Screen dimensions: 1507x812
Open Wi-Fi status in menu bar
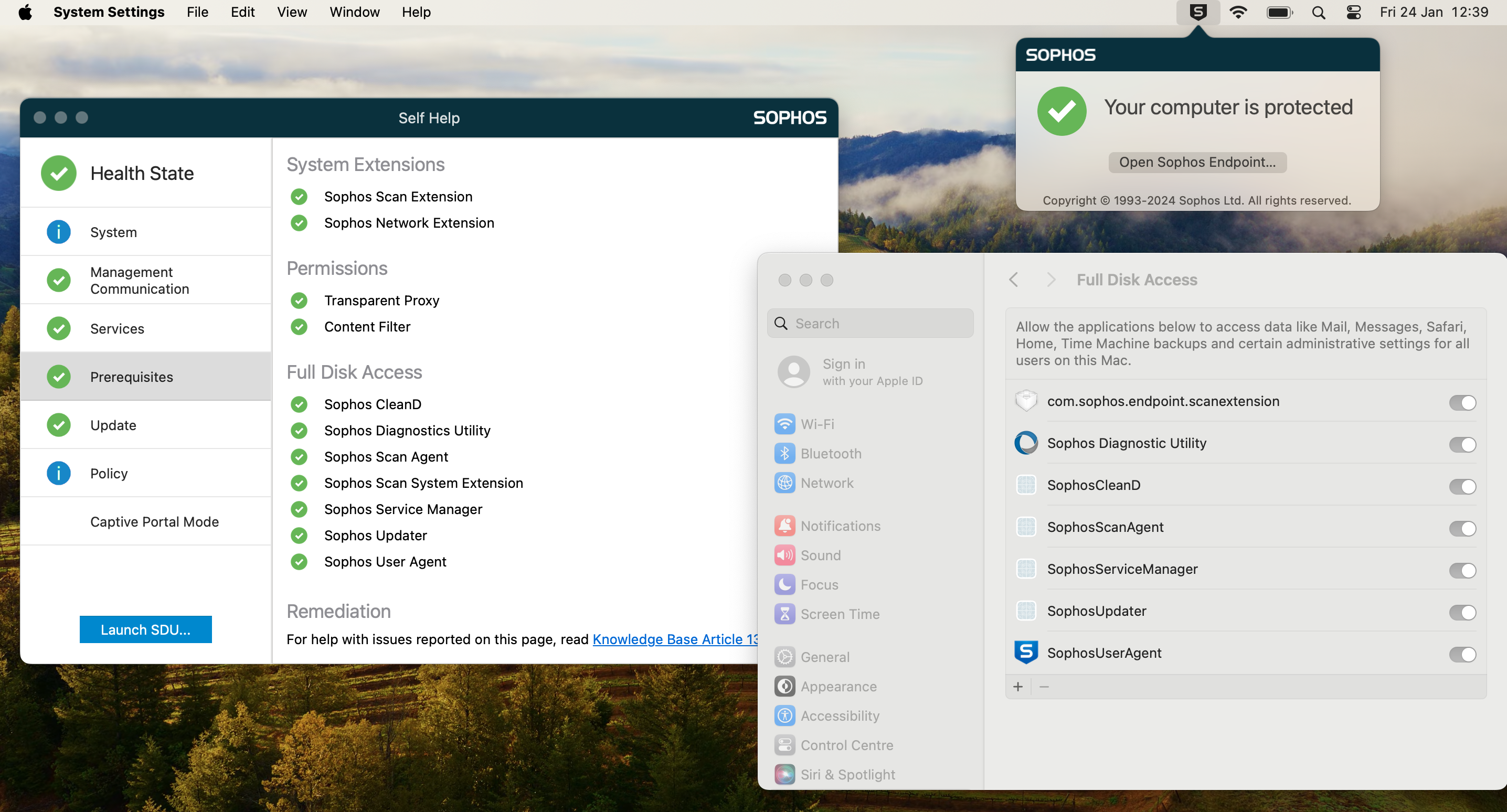click(x=1238, y=12)
